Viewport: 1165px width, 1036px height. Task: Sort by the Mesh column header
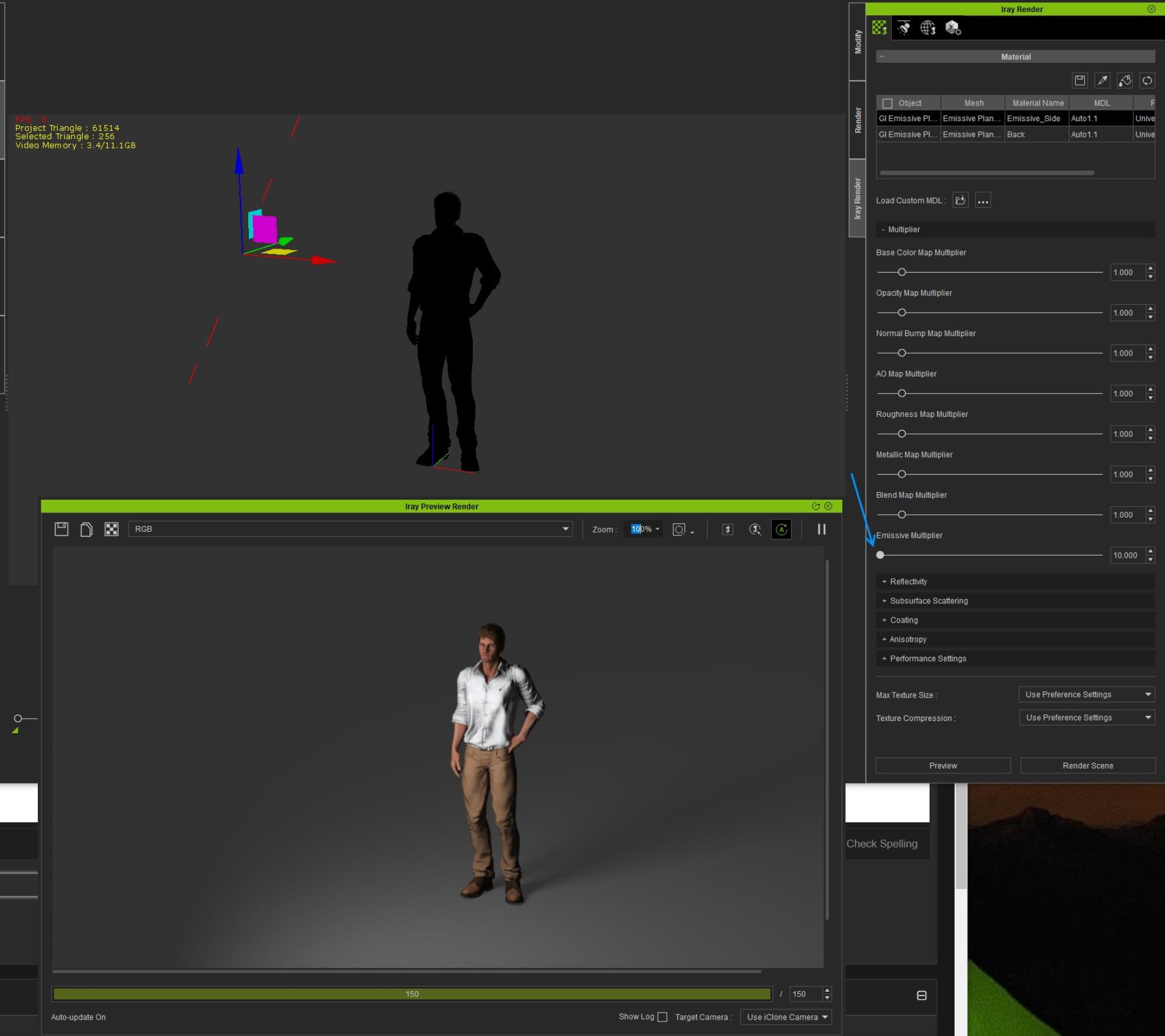point(973,103)
